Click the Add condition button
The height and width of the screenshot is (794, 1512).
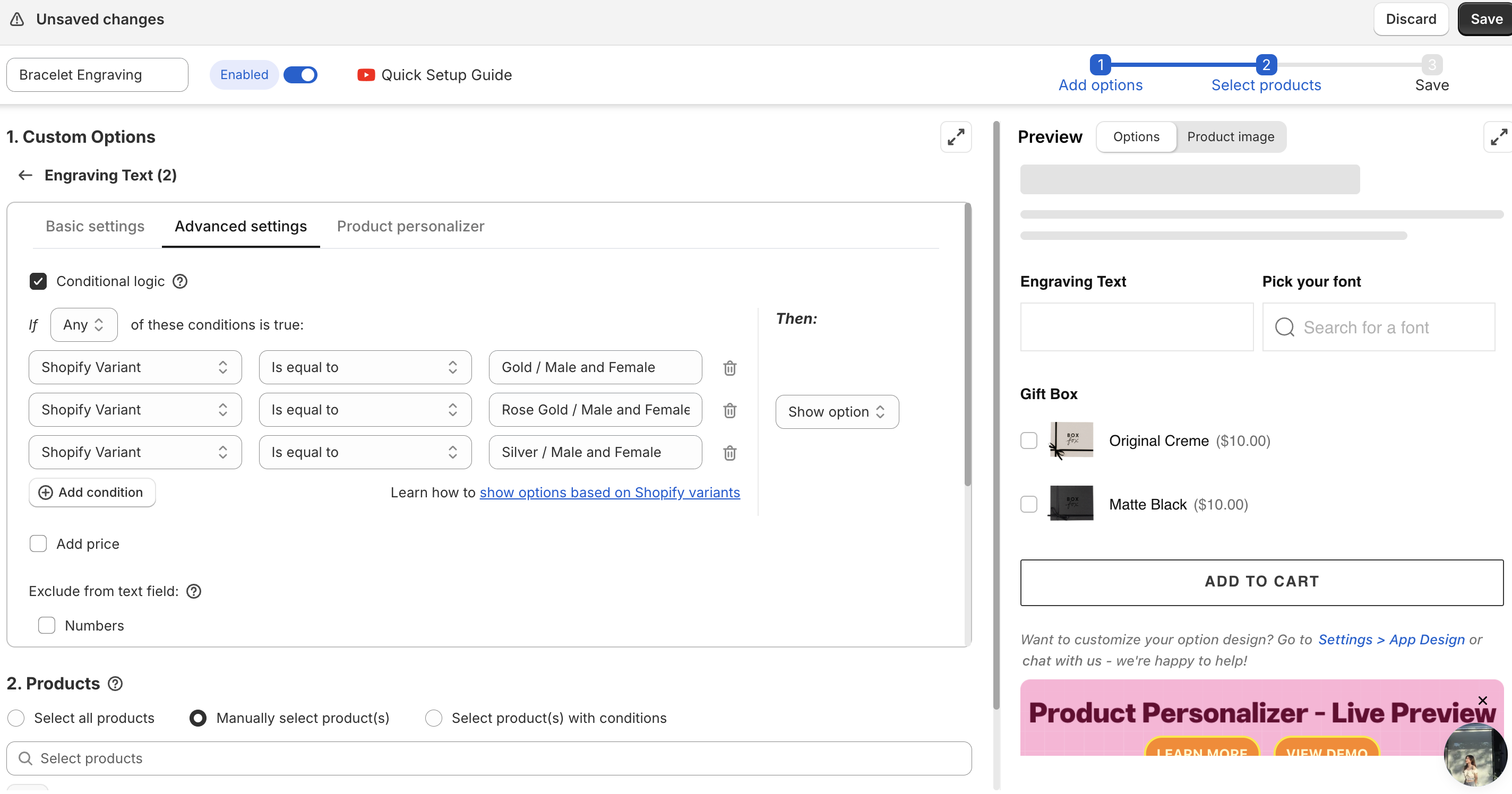tap(92, 492)
